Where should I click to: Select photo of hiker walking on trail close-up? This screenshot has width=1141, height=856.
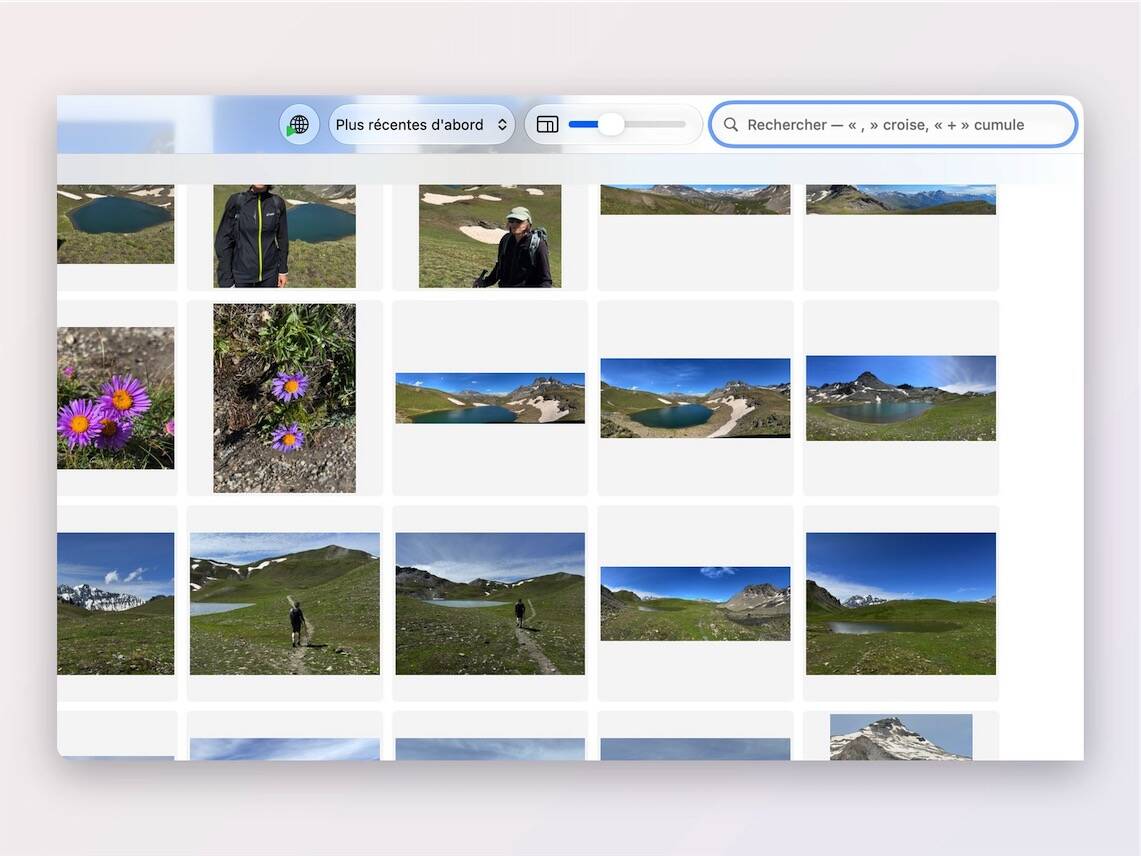[x=285, y=603]
